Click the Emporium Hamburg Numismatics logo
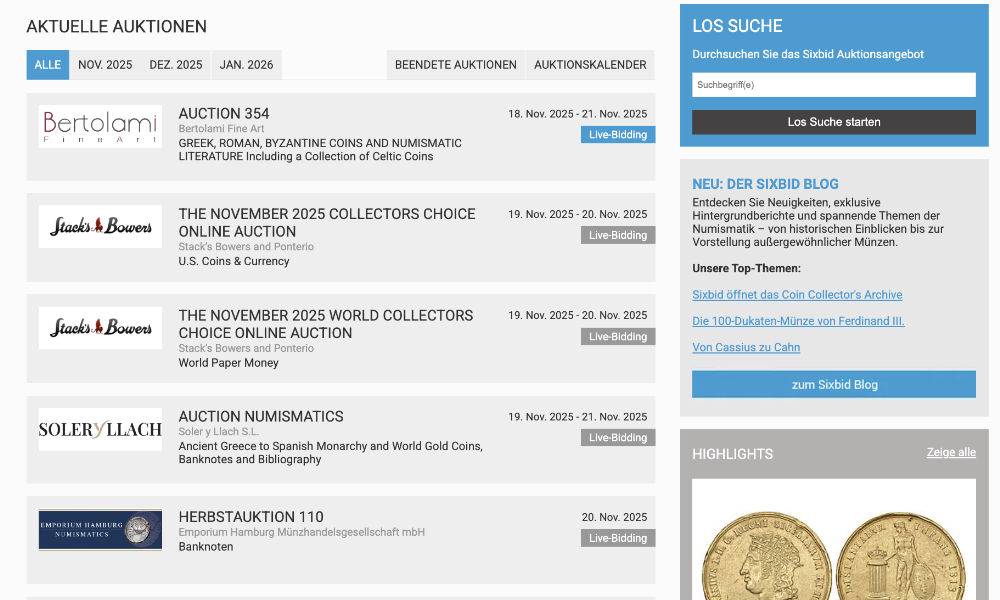Image resolution: width=1000 pixels, height=600 pixels. point(100,529)
